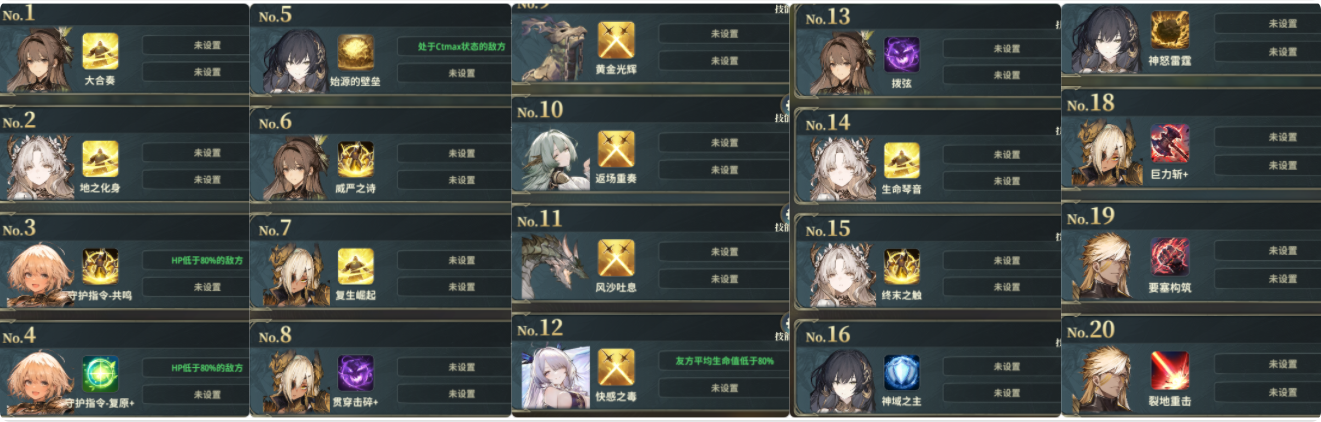Open the HP低于80%的敌方 condition in No.3
Image resolution: width=1321 pixels, height=422 pixels.
(196, 260)
